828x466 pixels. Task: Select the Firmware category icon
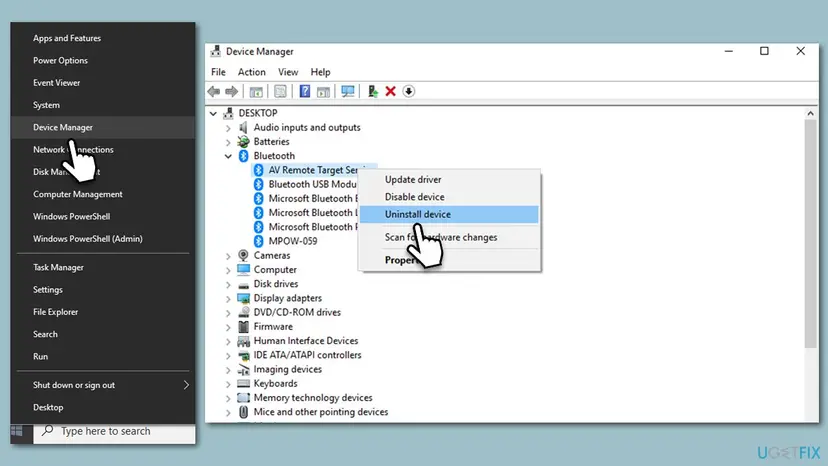243,327
